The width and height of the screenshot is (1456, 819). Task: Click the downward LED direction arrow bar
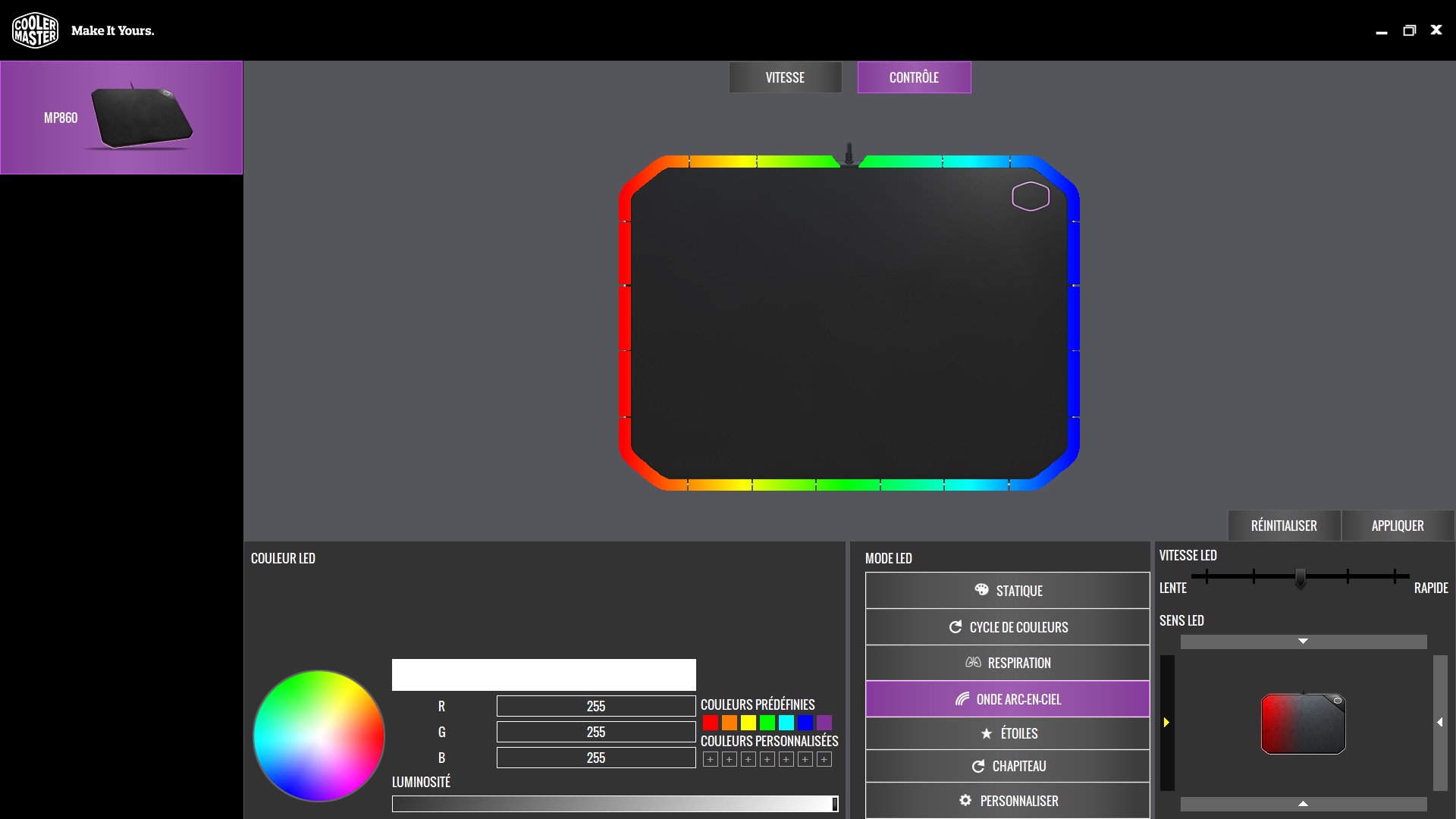(x=1303, y=642)
